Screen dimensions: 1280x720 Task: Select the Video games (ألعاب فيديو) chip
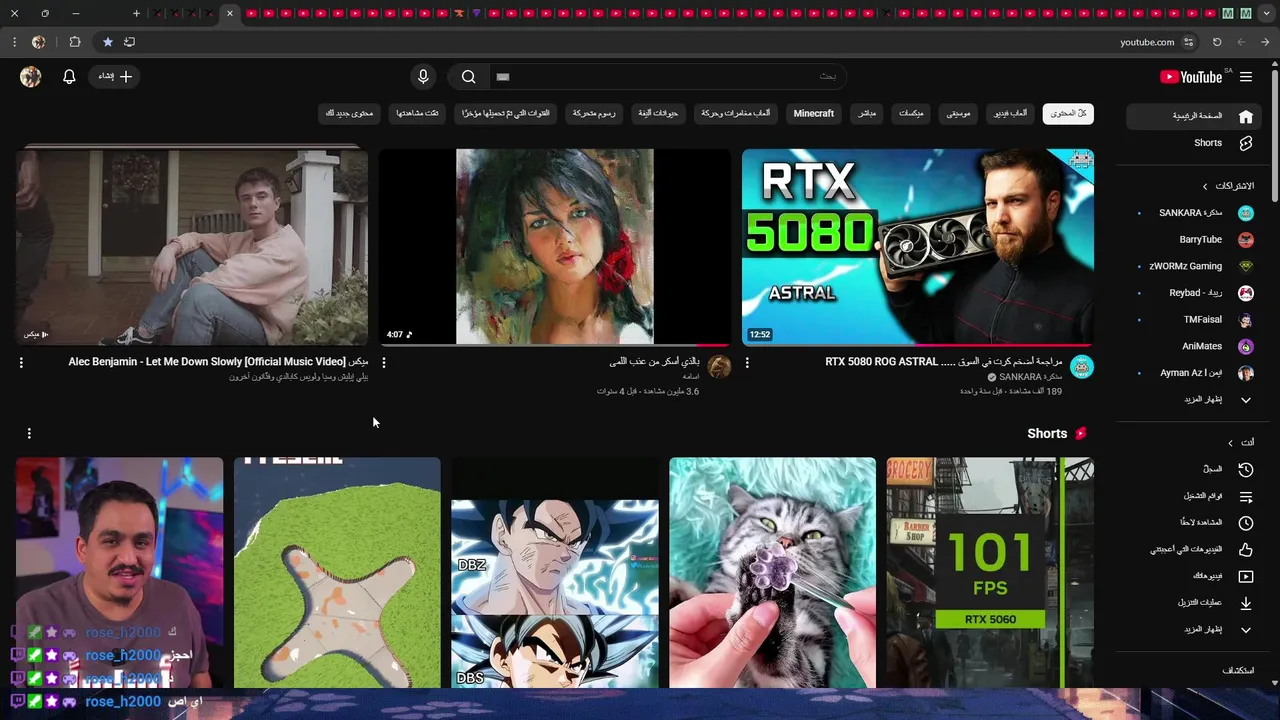[x=1010, y=114]
